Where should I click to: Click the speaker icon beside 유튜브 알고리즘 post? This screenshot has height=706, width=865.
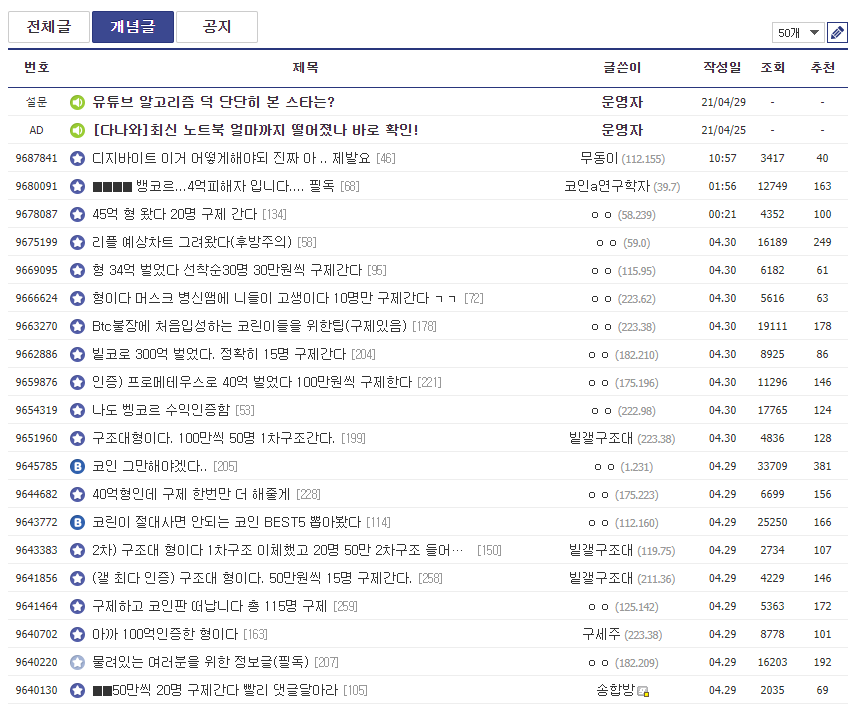click(77, 102)
